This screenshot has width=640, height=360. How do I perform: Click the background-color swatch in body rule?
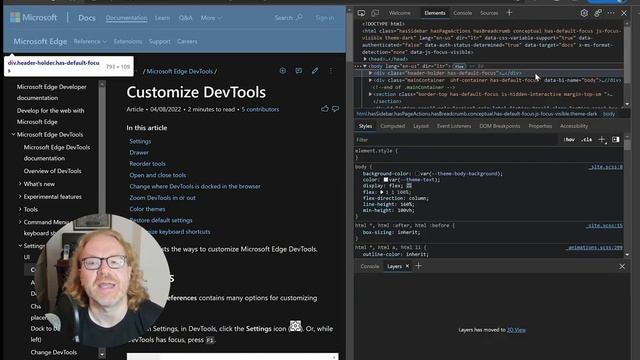pos(417,173)
